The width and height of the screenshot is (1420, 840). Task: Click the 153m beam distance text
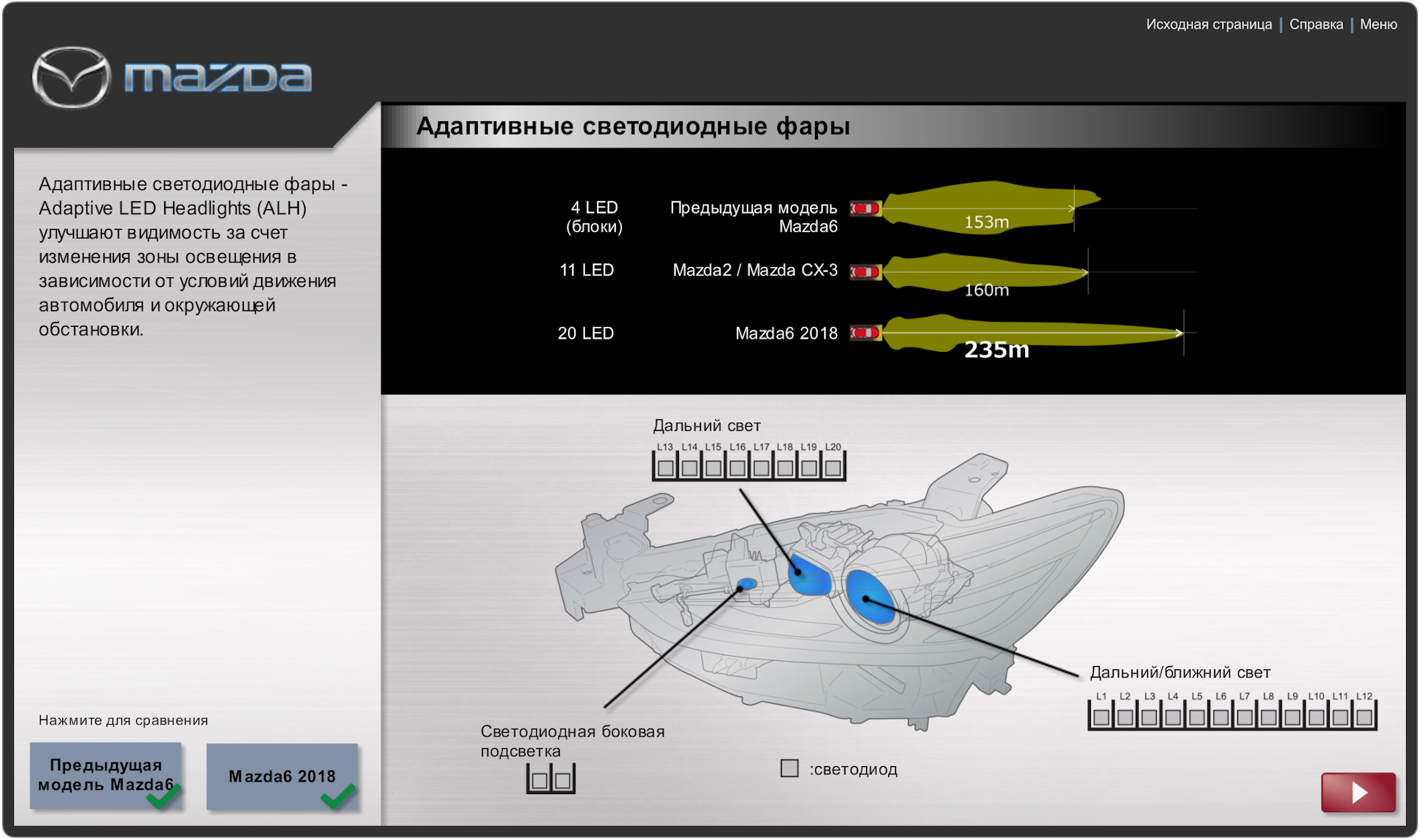[x=986, y=222]
